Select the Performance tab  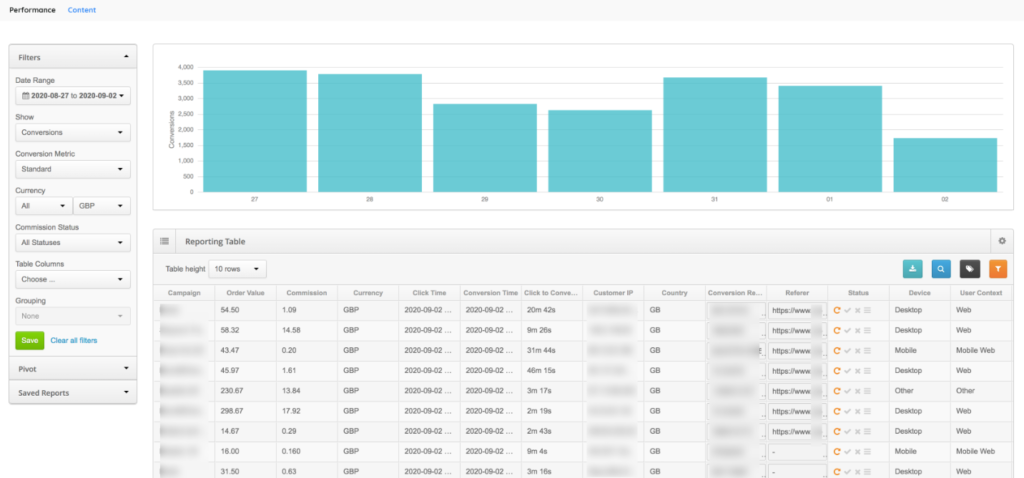coord(33,9)
